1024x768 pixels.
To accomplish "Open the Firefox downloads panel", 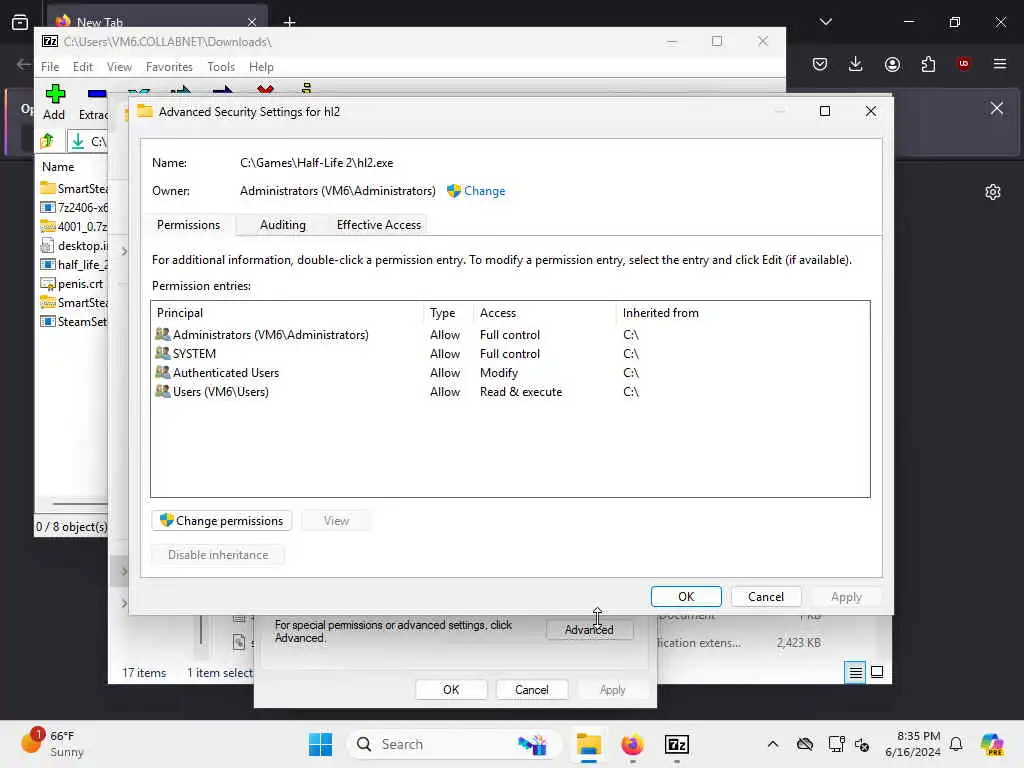I will click(856, 64).
